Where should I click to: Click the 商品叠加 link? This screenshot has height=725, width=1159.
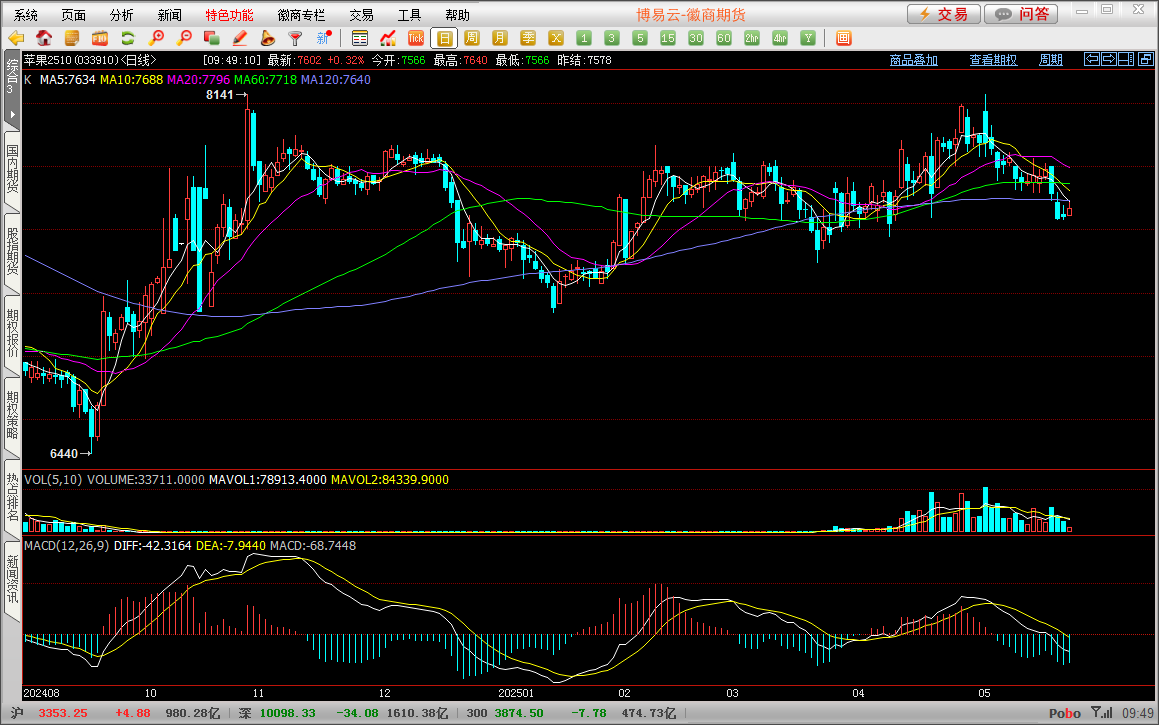(x=914, y=60)
